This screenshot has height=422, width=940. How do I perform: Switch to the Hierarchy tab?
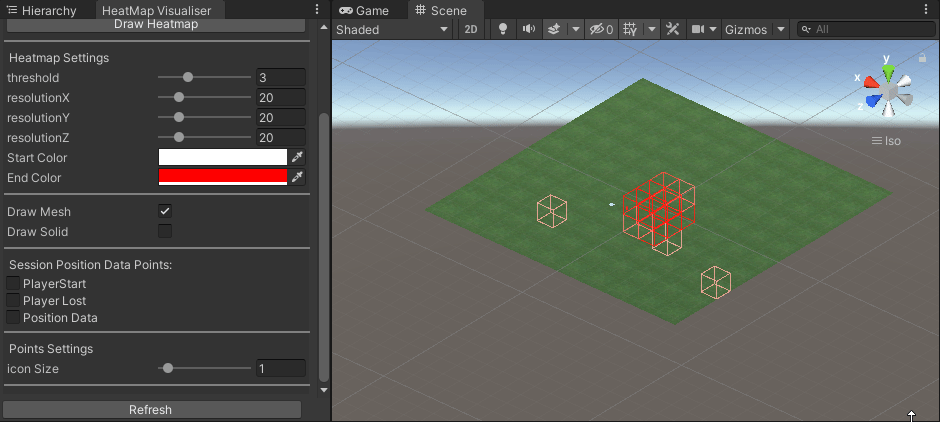(x=42, y=10)
